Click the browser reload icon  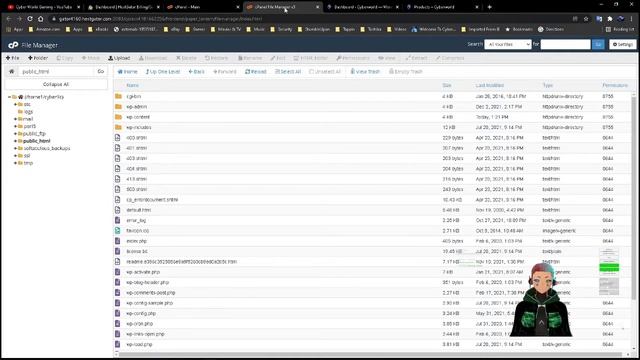[30, 19]
